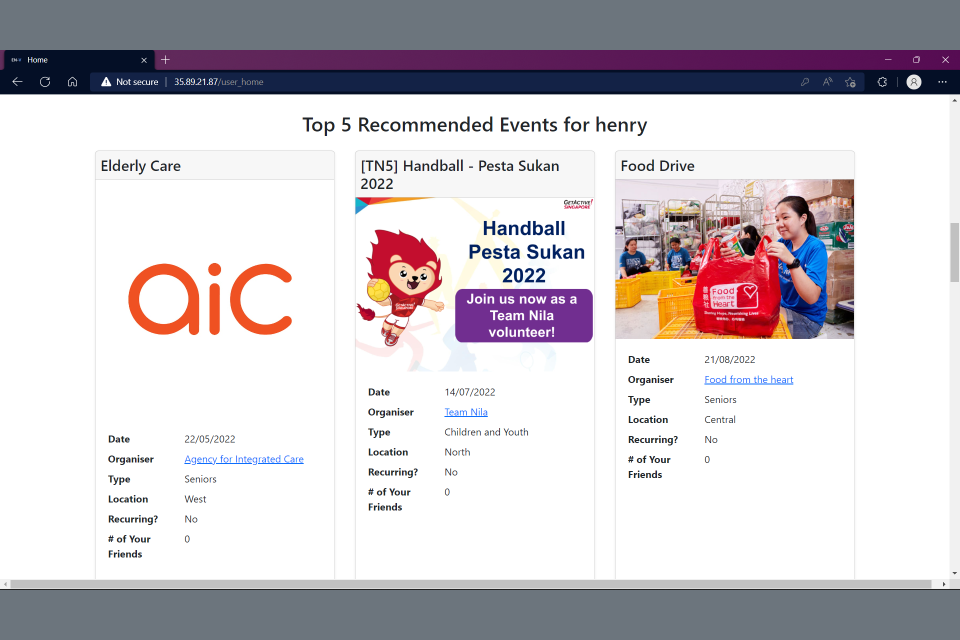This screenshot has width=960, height=640.
Task: Click the date 21/08/2022 on Food Drive
Action: 730,360
